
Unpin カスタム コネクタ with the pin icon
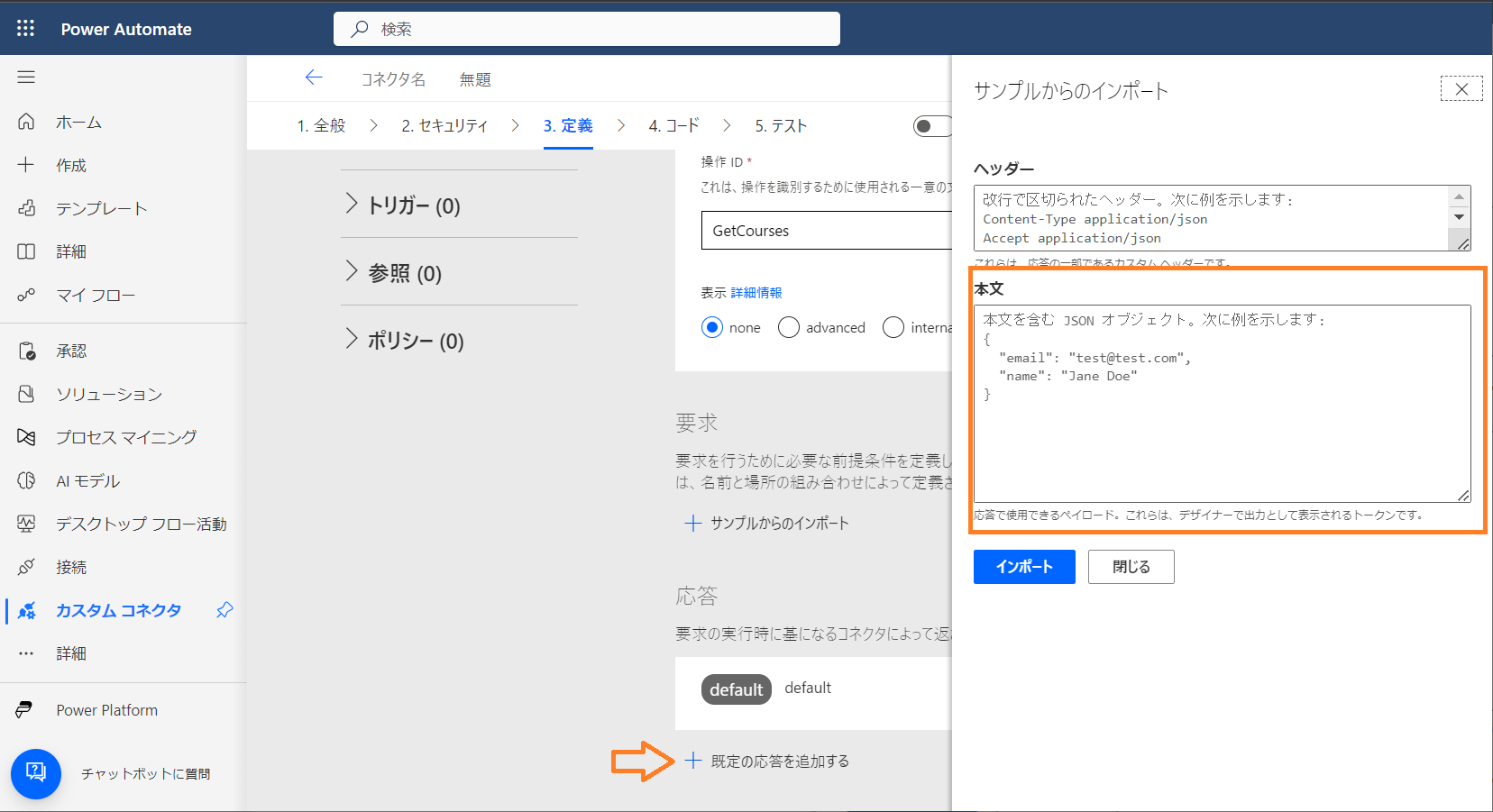[x=224, y=610]
